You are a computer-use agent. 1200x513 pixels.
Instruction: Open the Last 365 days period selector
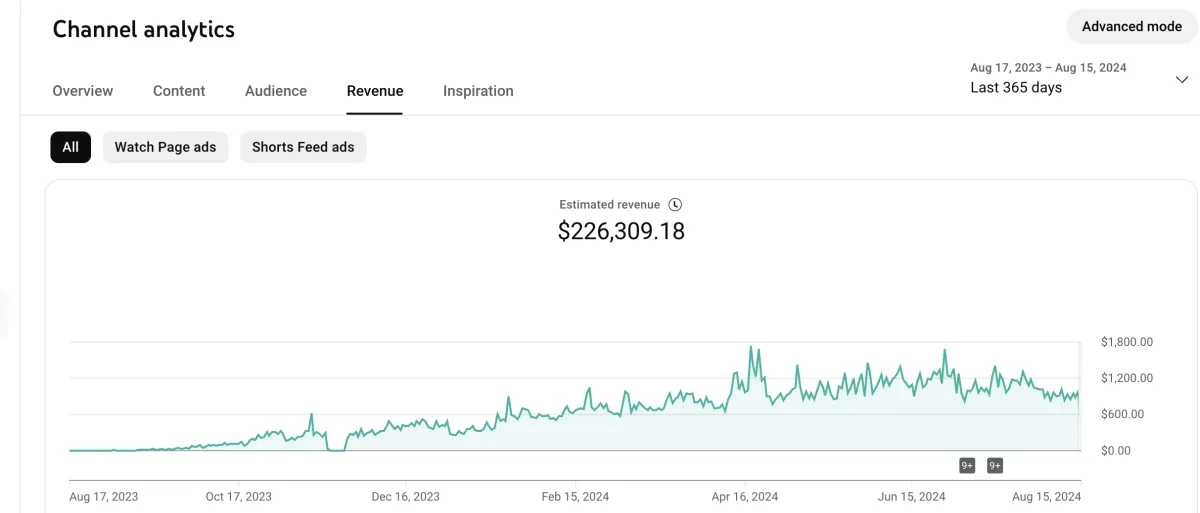(x=1016, y=87)
